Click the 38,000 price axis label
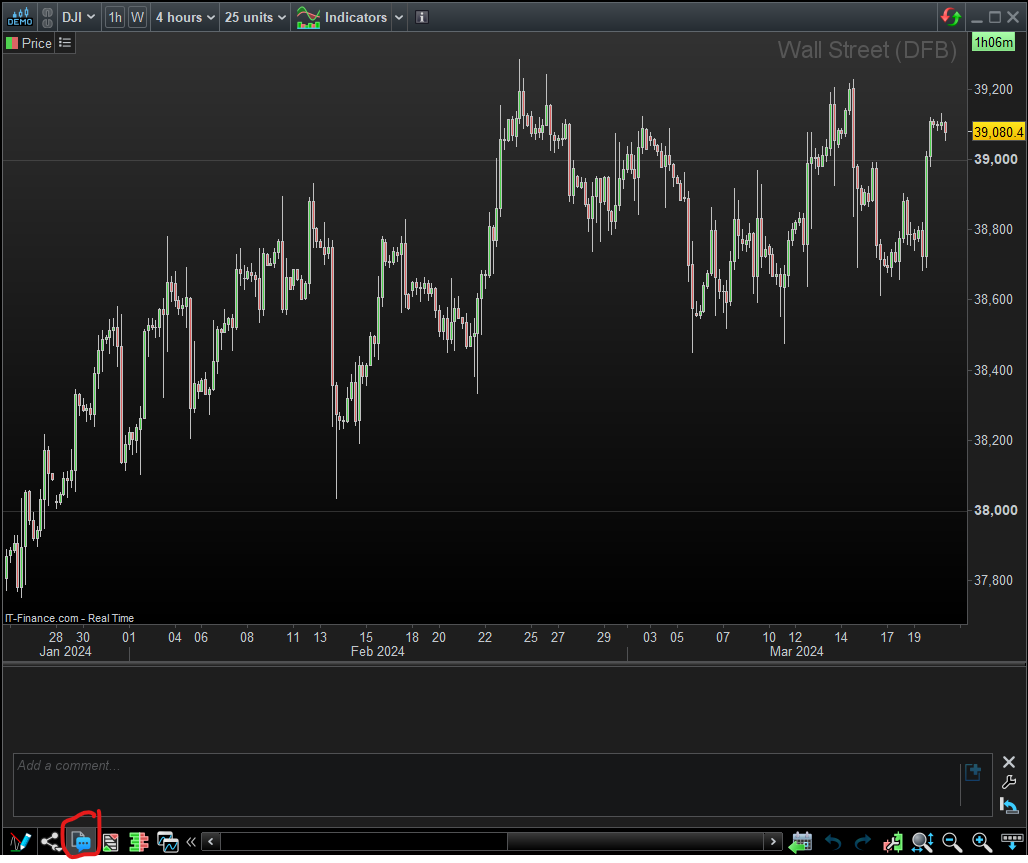 pos(995,510)
